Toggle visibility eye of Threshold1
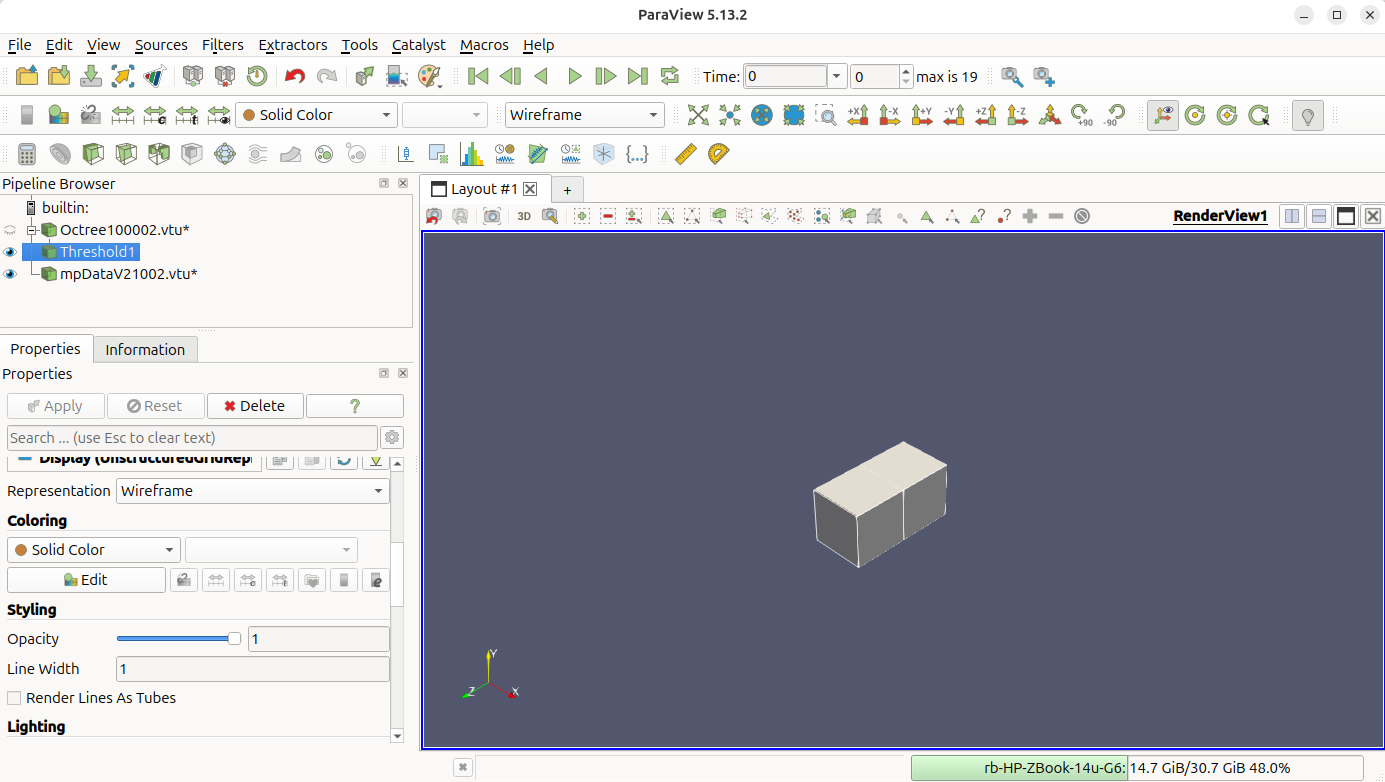Viewport: 1385px width, 782px height. 10,252
